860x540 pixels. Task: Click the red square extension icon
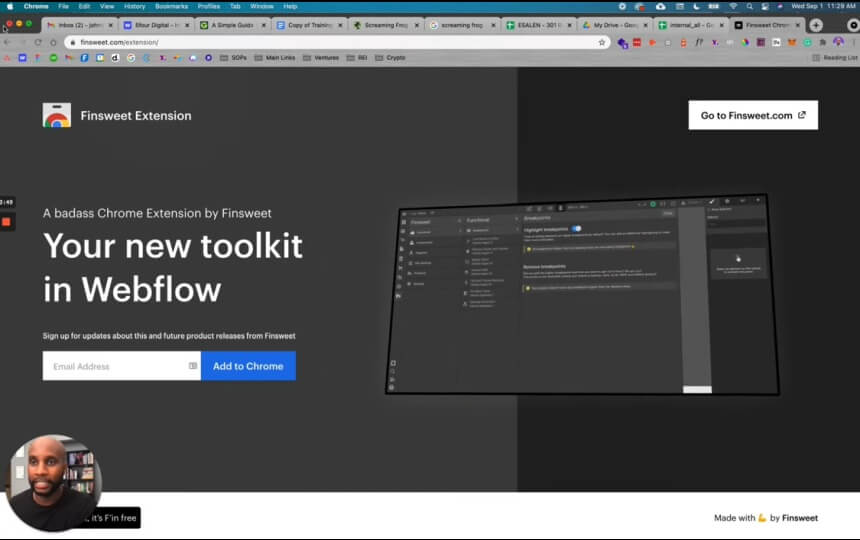coord(637,42)
